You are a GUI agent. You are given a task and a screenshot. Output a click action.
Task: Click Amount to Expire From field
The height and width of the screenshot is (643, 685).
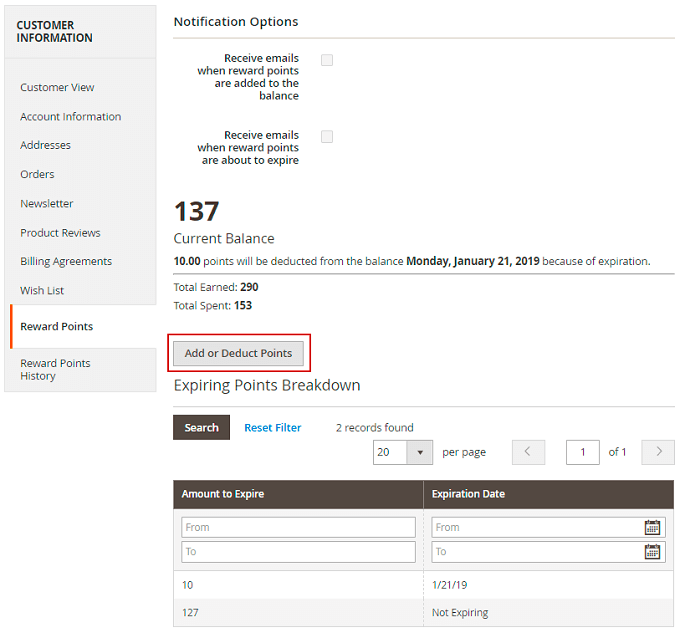(298, 527)
